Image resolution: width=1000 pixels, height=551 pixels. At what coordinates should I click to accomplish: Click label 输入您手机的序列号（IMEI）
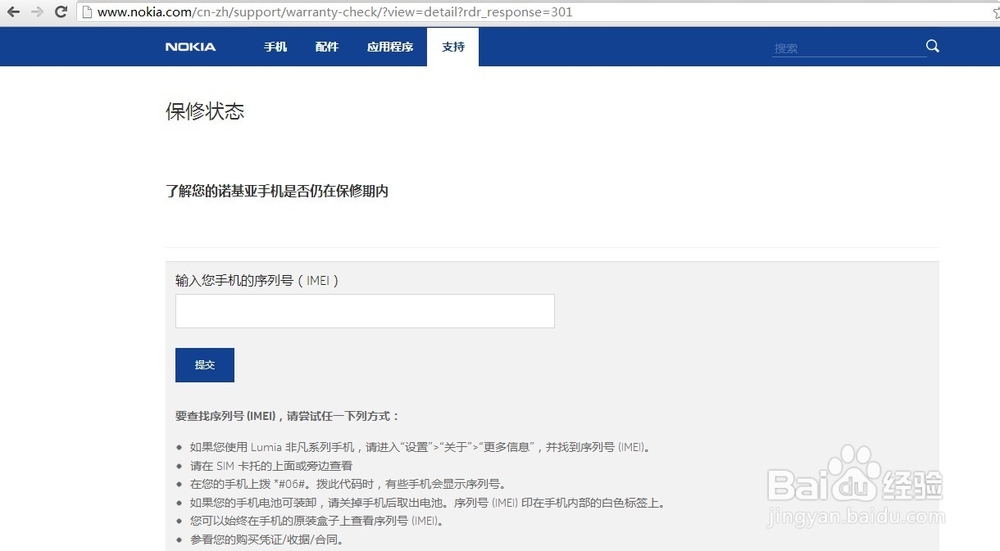pos(257,281)
